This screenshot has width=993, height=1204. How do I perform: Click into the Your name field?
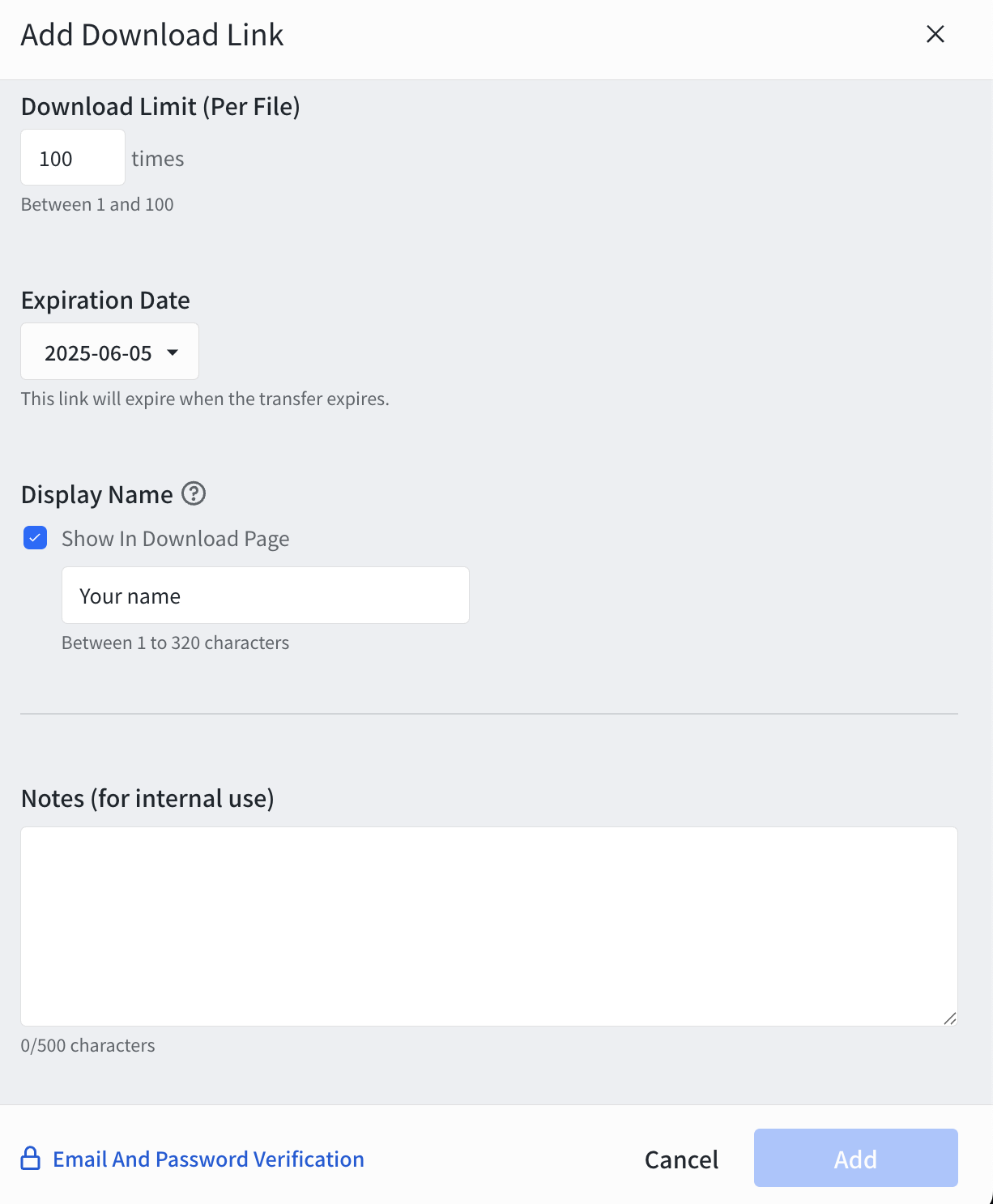pyautogui.click(x=266, y=596)
